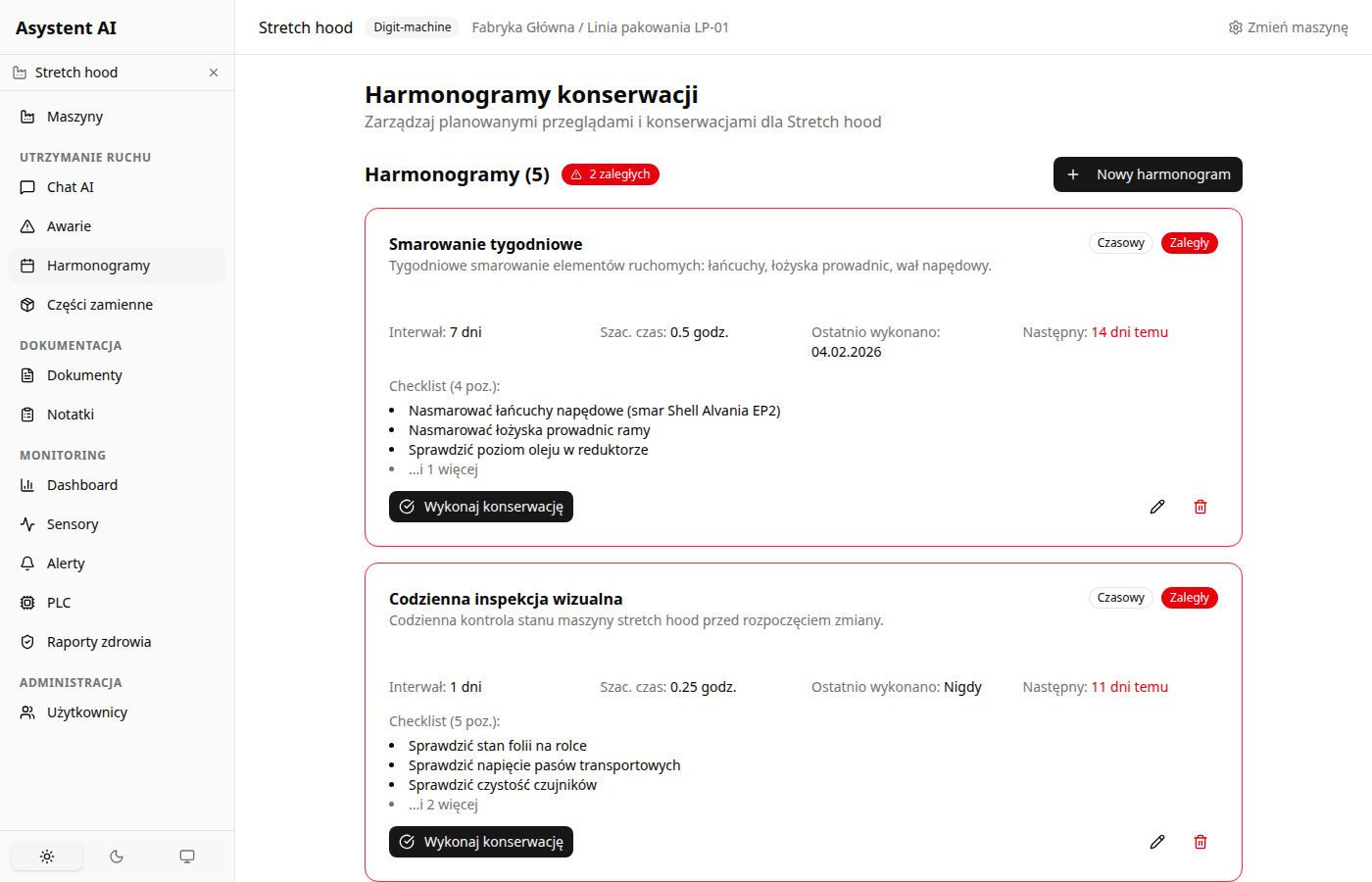Screen dimensions: 1372x882
Task: Navigate to the Dashboard section
Action: coord(81,484)
